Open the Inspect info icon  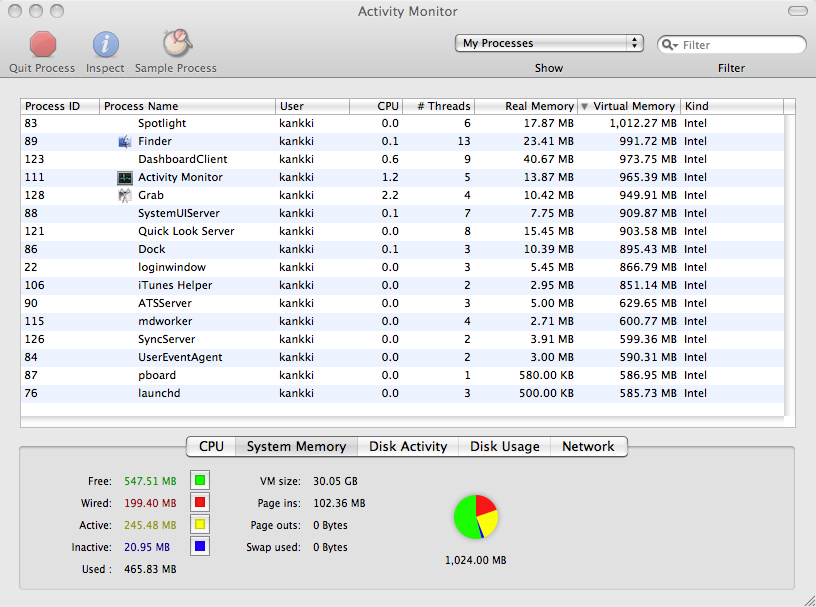pyautogui.click(x=106, y=44)
